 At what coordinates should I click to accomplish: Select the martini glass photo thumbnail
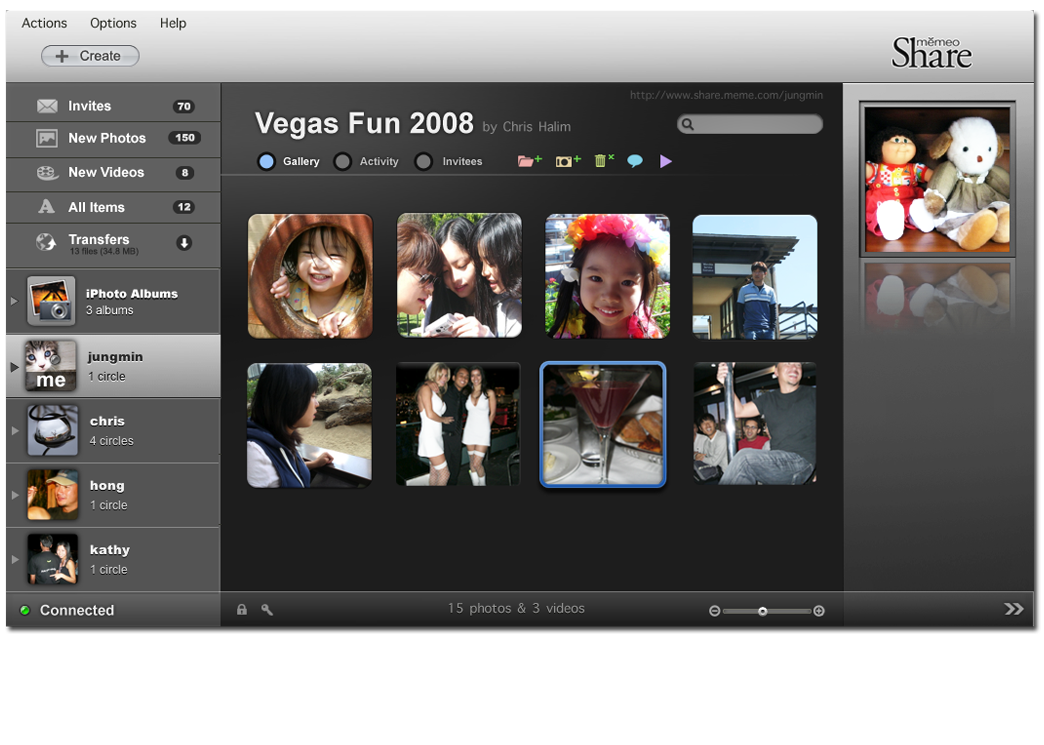coord(603,425)
